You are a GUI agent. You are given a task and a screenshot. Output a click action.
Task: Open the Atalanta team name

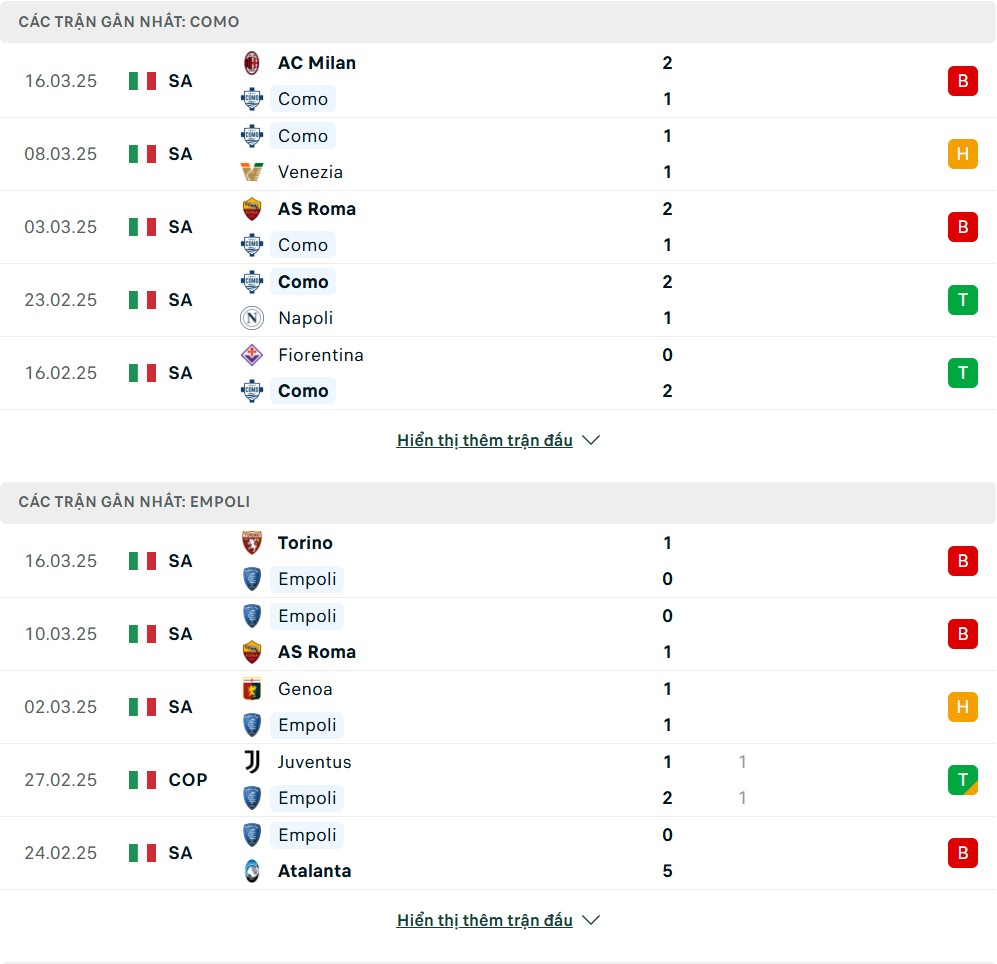click(314, 871)
